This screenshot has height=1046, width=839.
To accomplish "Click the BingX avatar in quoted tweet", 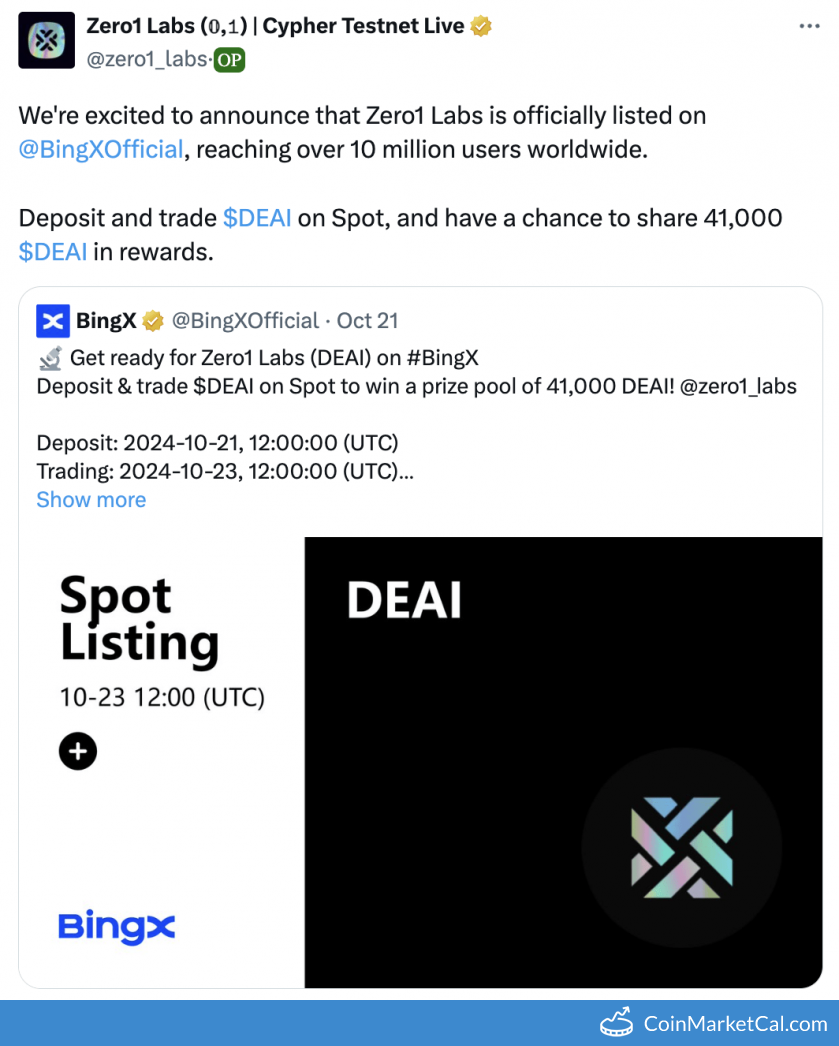I will click(53, 321).
